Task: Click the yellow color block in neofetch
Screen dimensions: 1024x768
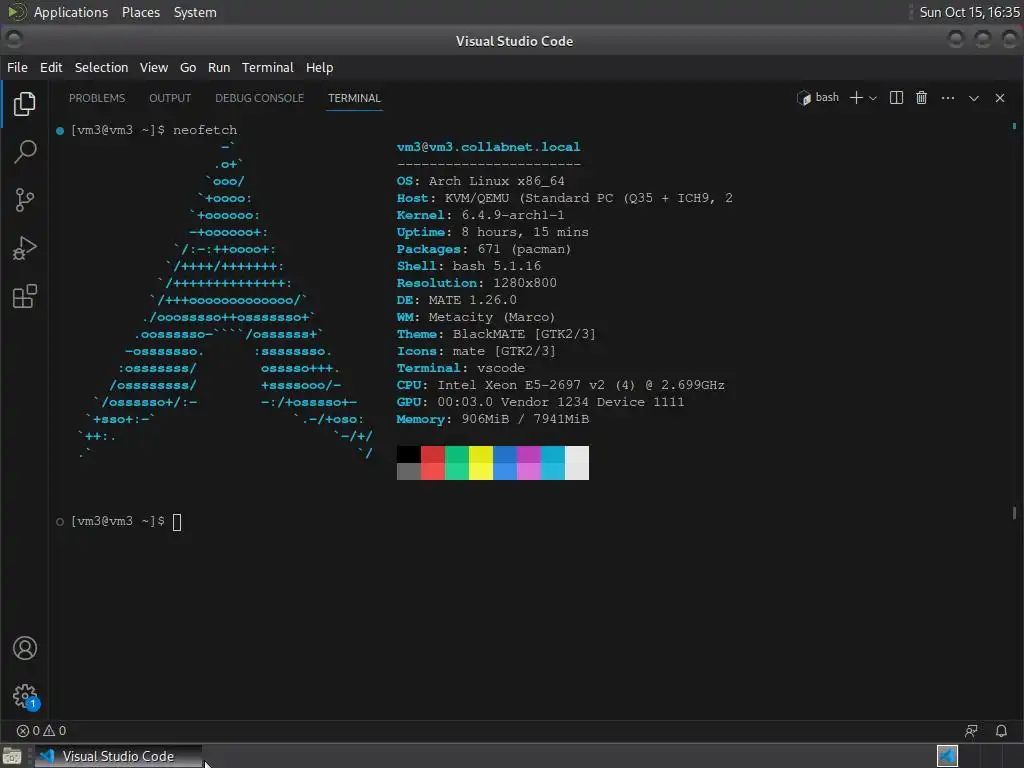Action: pos(481,463)
